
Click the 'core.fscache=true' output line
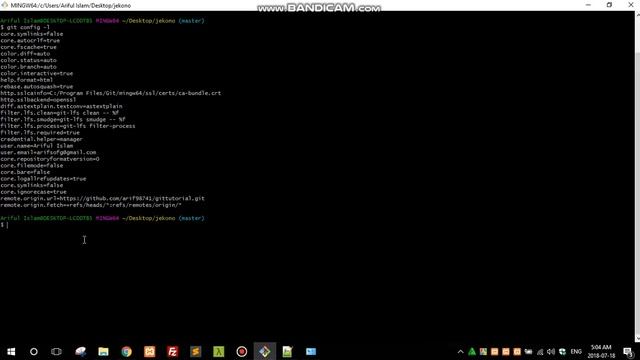(28, 47)
